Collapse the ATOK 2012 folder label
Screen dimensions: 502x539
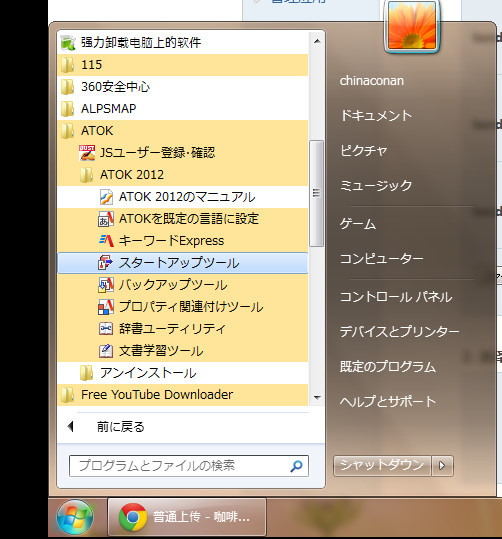(x=132, y=175)
